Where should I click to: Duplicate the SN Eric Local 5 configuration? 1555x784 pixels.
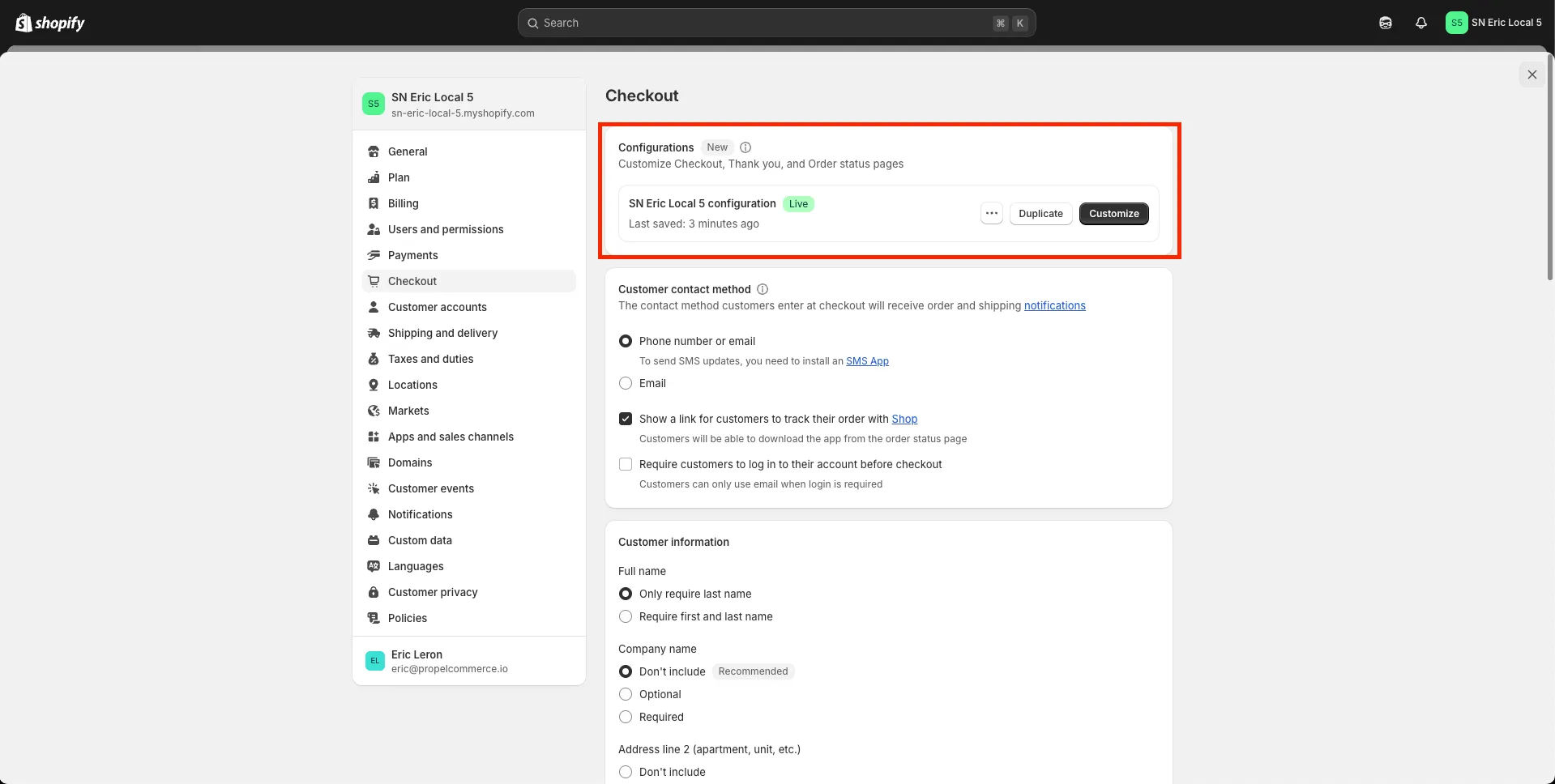point(1040,214)
